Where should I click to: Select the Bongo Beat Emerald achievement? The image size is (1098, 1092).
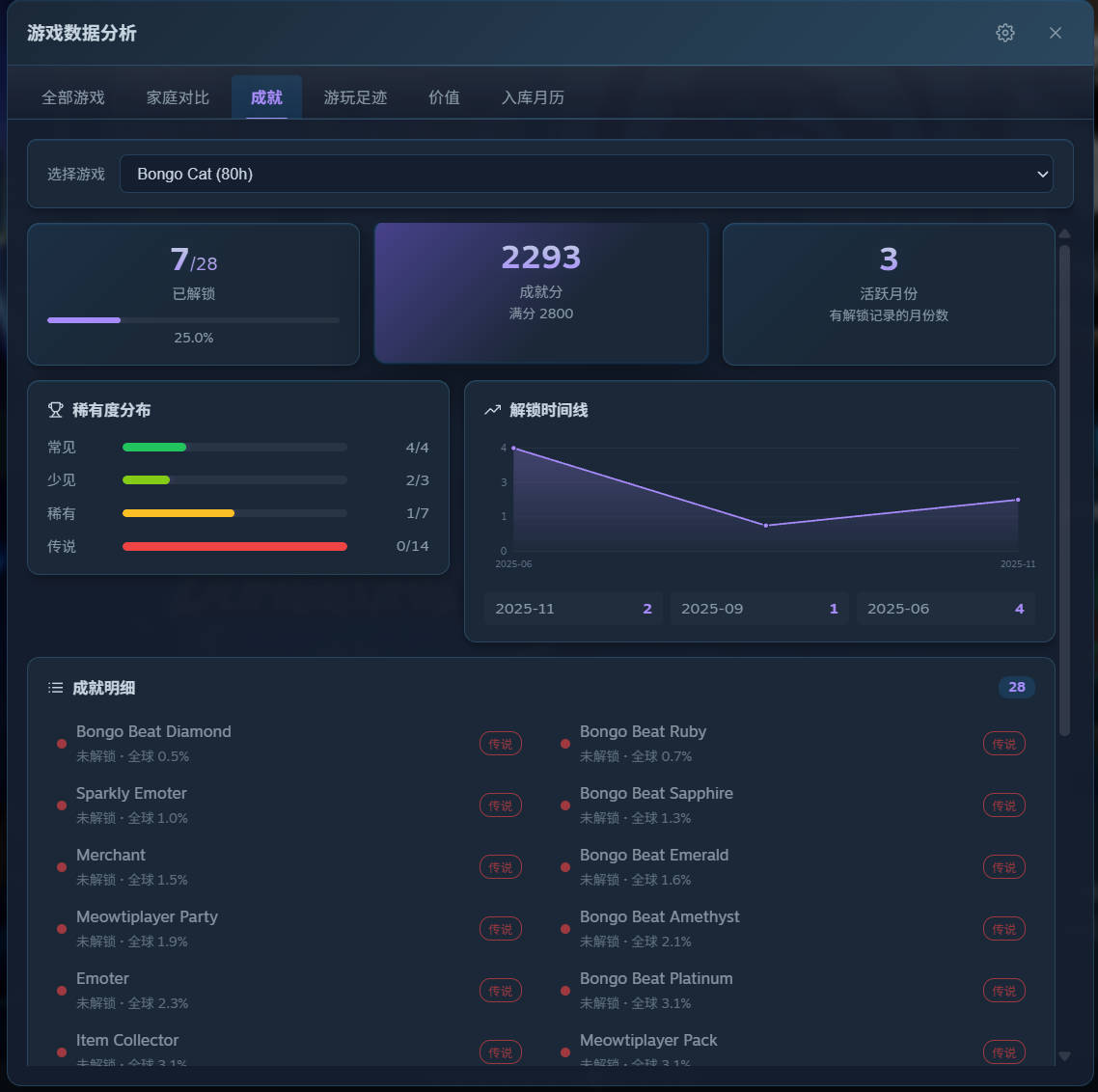pyautogui.click(x=793, y=867)
